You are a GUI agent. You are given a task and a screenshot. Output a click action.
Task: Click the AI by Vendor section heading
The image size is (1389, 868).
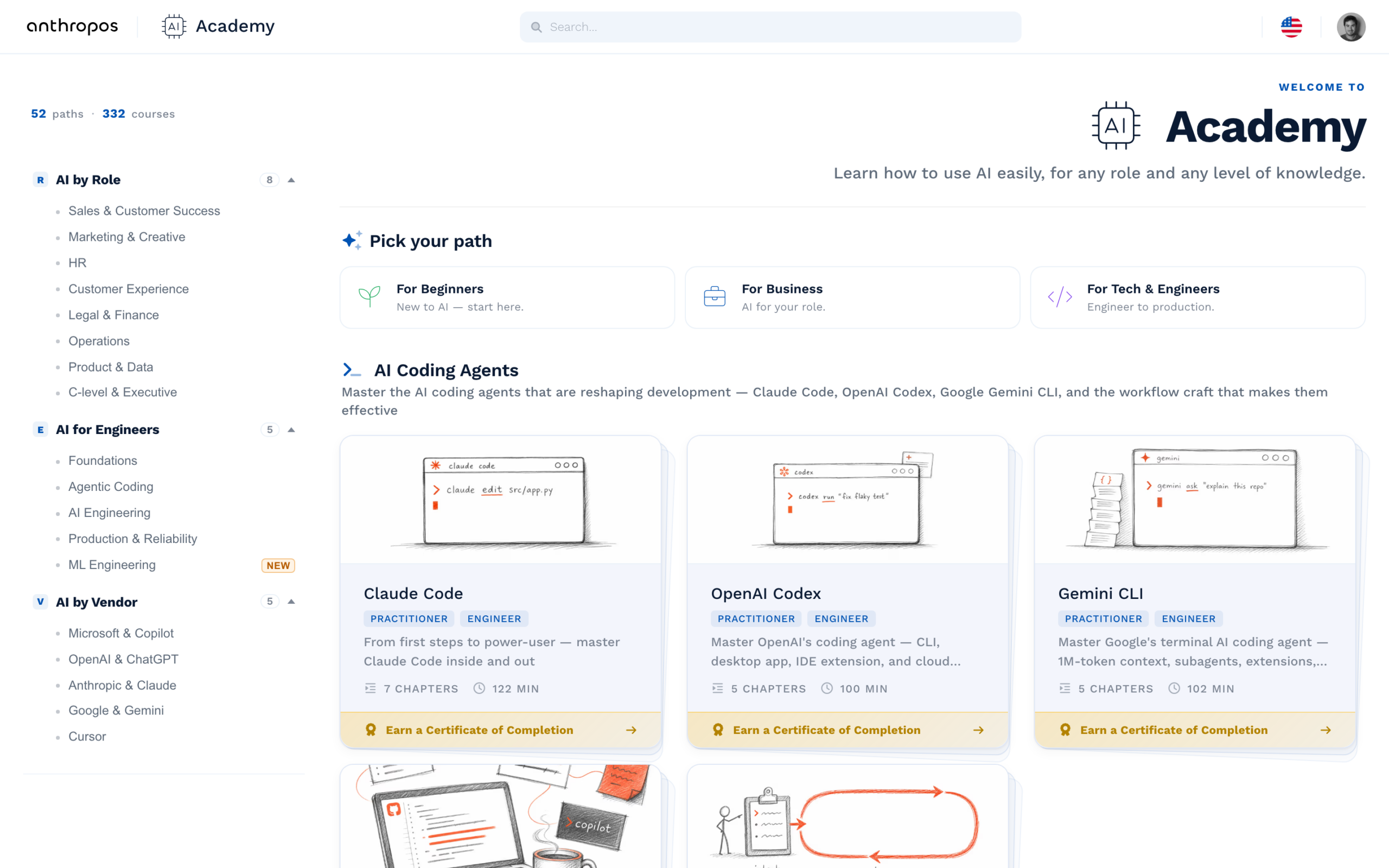pyautogui.click(x=97, y=602)
